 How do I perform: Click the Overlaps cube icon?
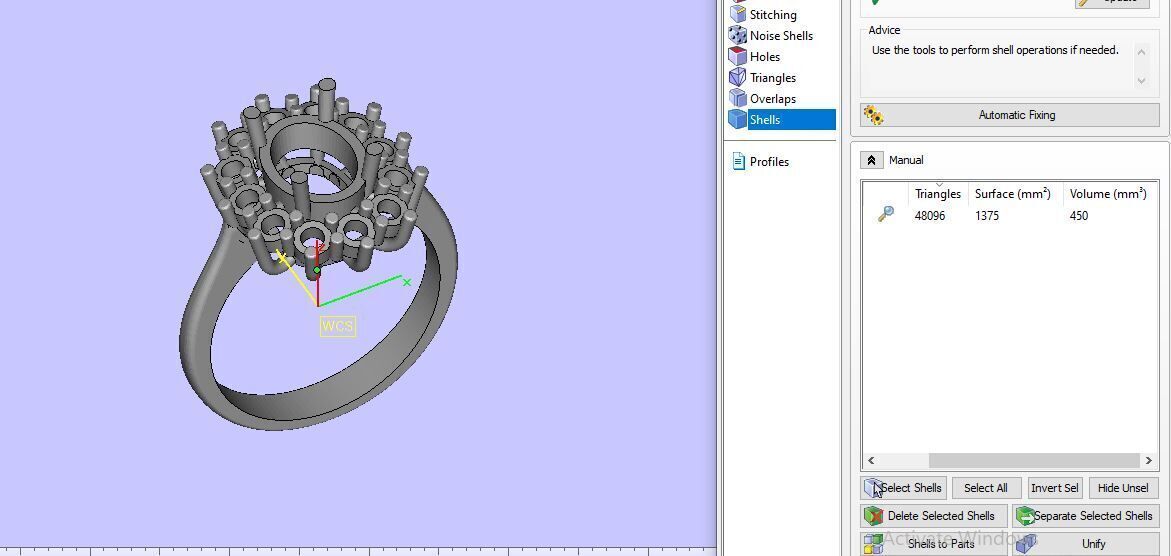(x=737, y=98)
